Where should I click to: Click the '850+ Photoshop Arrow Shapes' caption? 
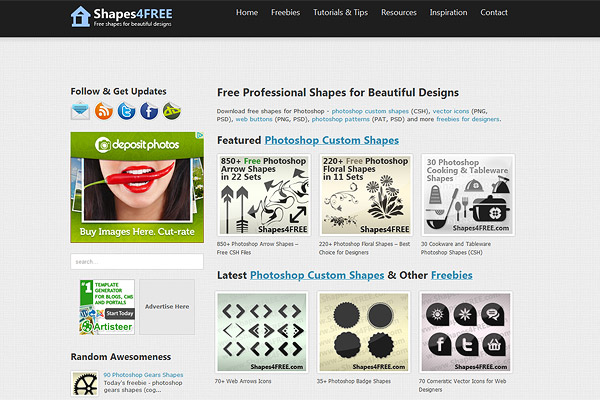pos(258,248)
